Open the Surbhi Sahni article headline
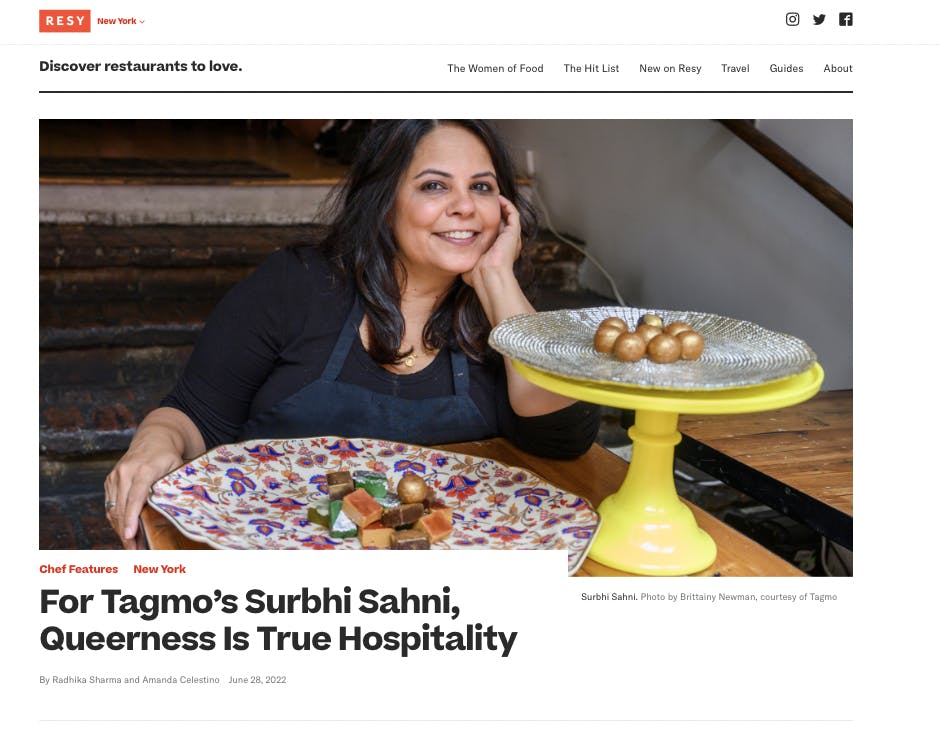The image size is (940, 730). pyautogui.click(x=278, y=620)
